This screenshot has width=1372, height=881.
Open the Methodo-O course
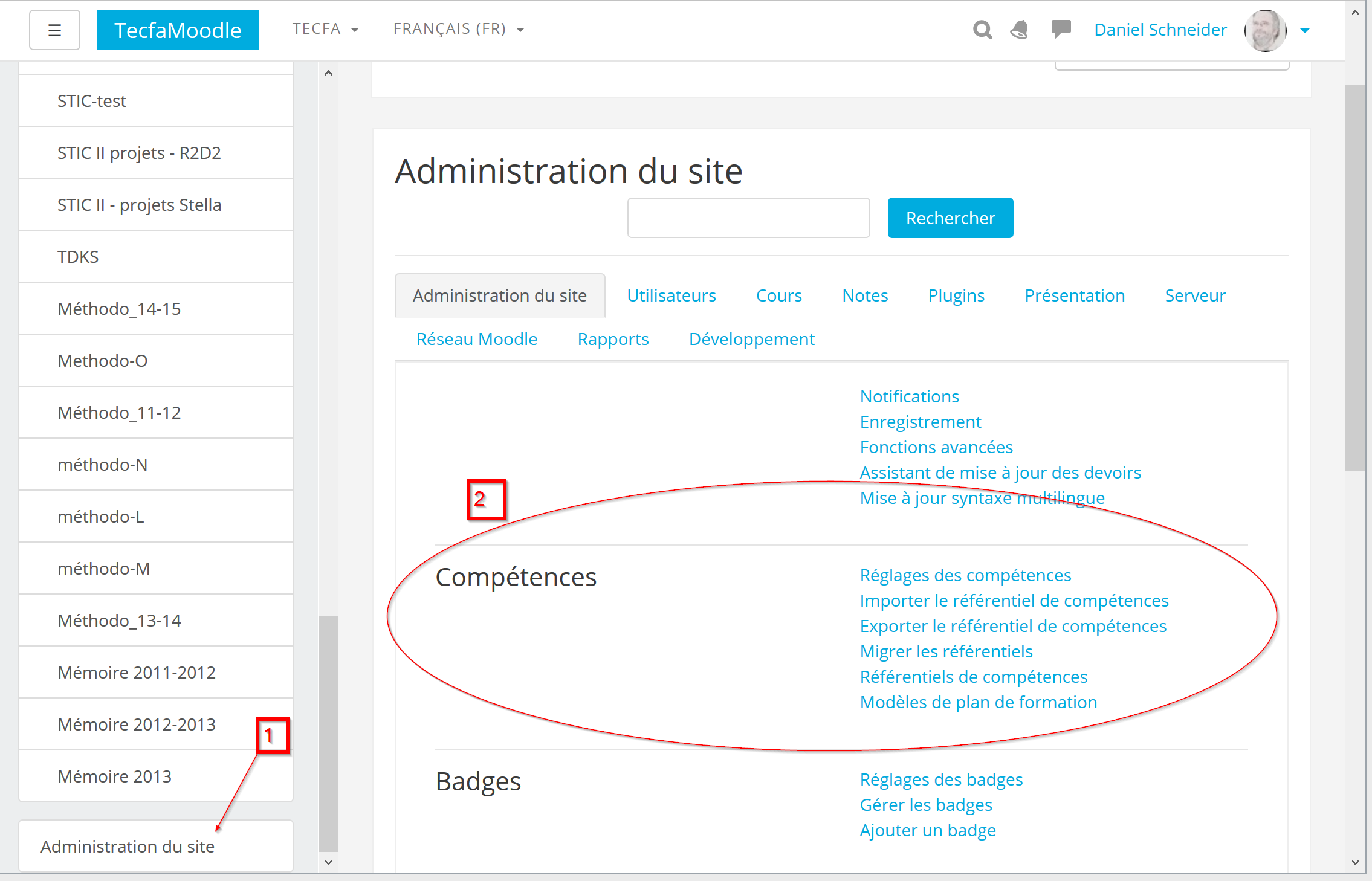pos(156,361)
